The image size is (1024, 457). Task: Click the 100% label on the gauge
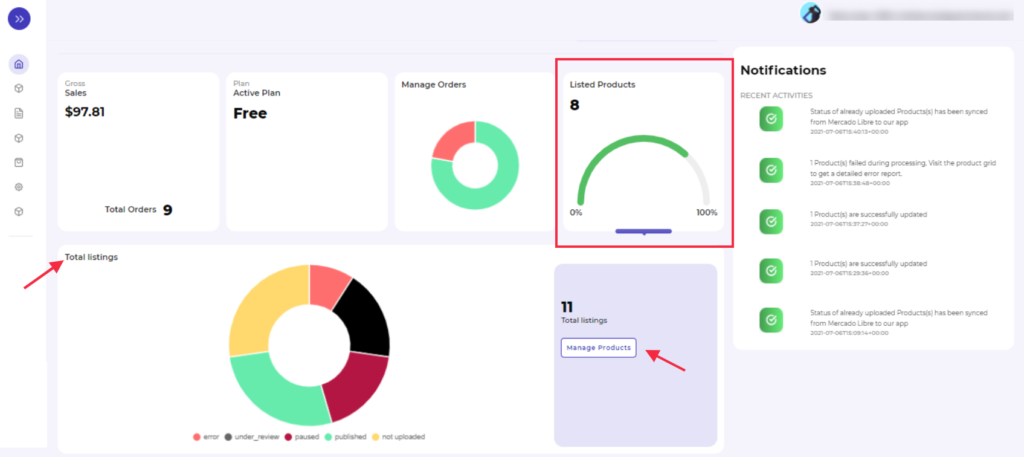[707, 213]
